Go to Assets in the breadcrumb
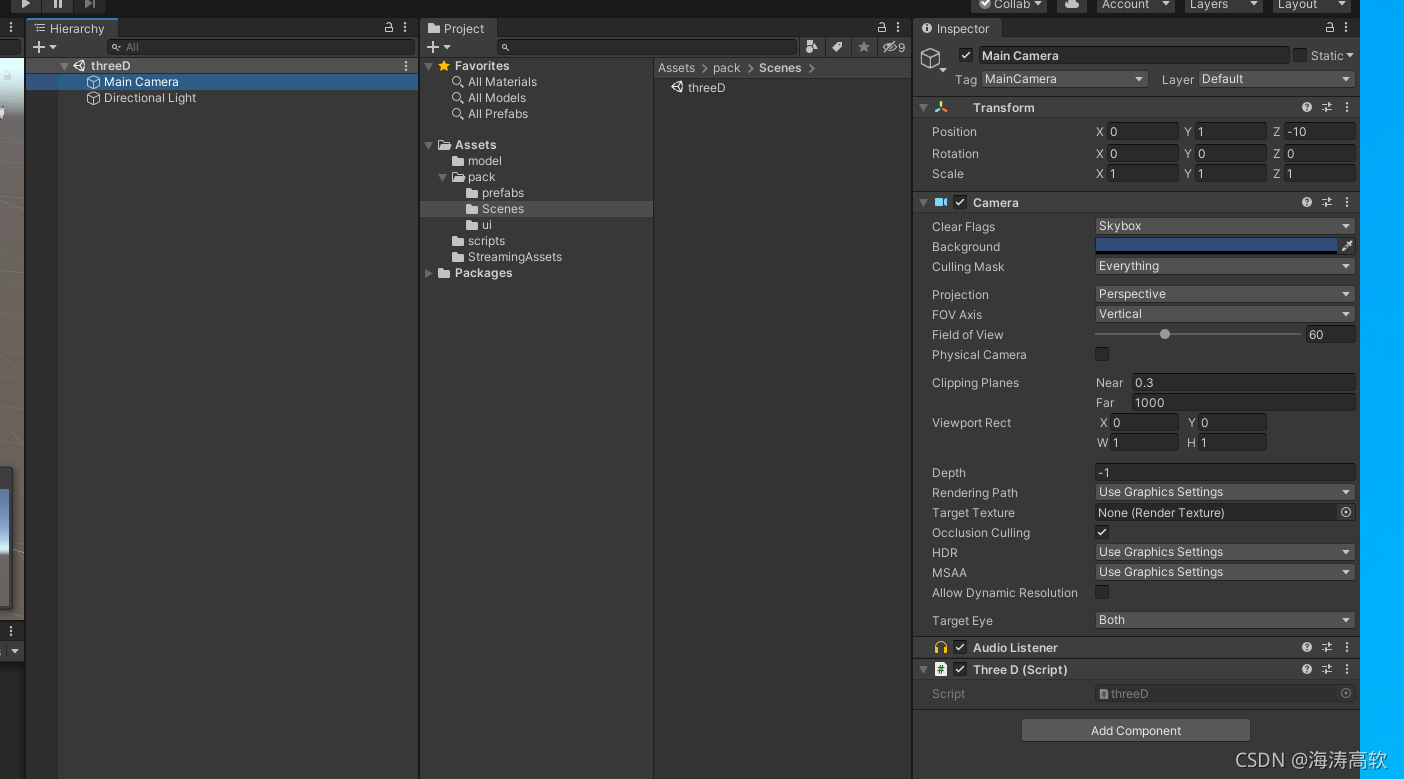The height and width of the screenshot is (779, 1404). 676,68
